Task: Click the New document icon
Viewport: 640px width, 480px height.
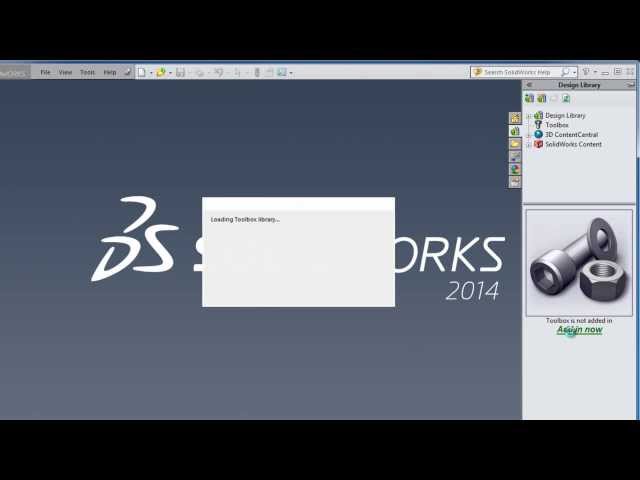Action: pyautogui.click(x=141, y=72)
